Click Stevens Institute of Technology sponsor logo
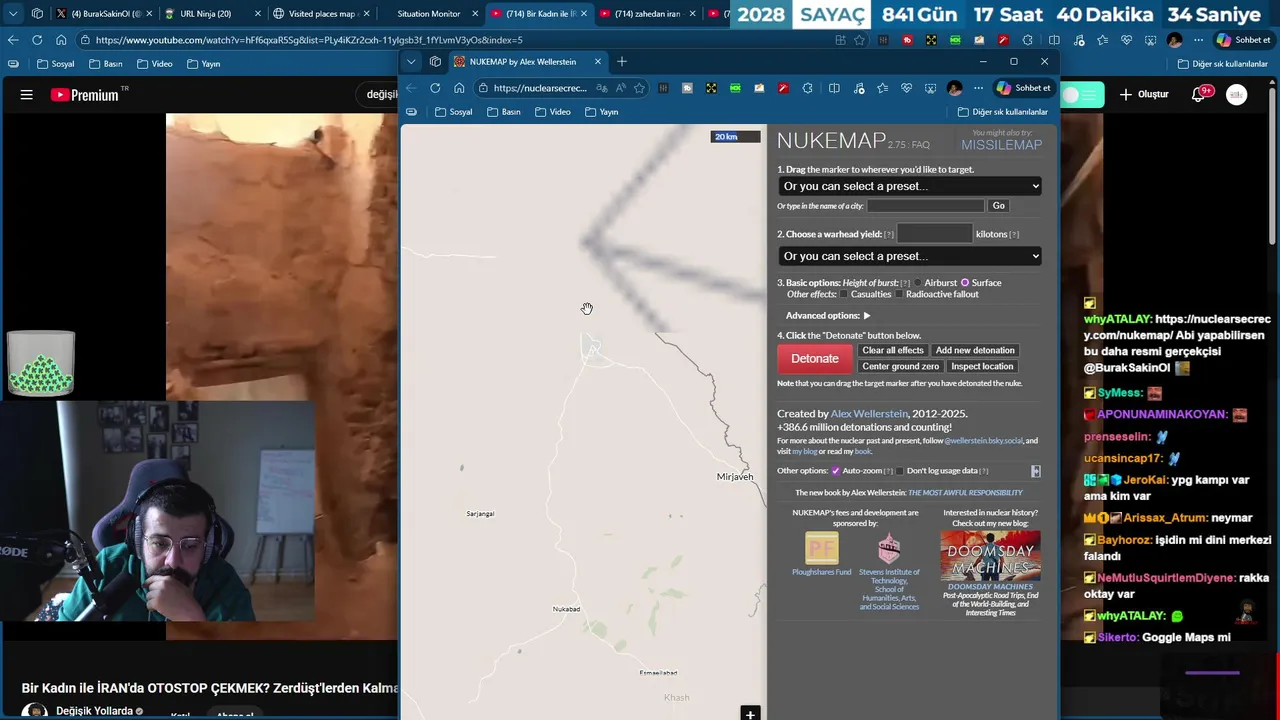Image resolution: width=1280 pixels, height=720 pixels. click(889, 548)
